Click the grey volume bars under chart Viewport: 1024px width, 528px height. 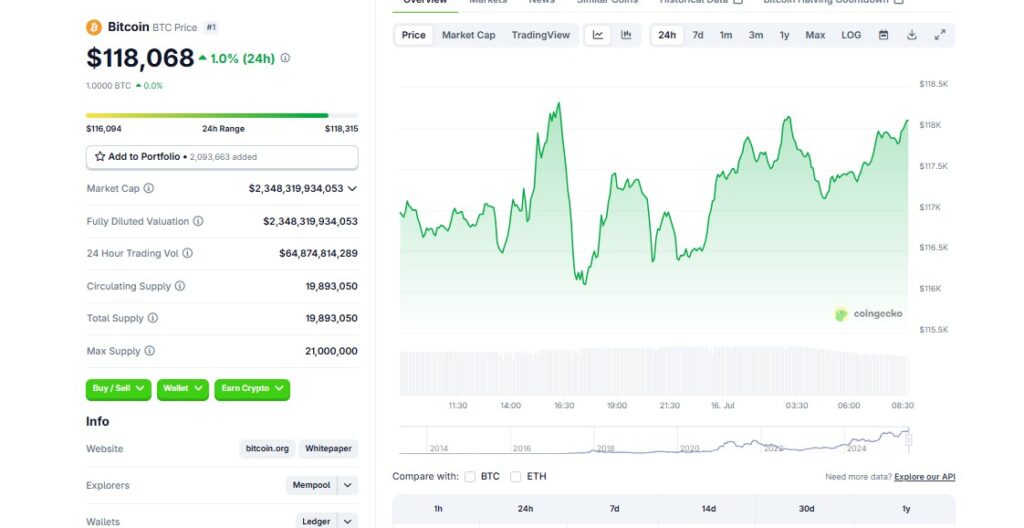[x=654, y=373]
